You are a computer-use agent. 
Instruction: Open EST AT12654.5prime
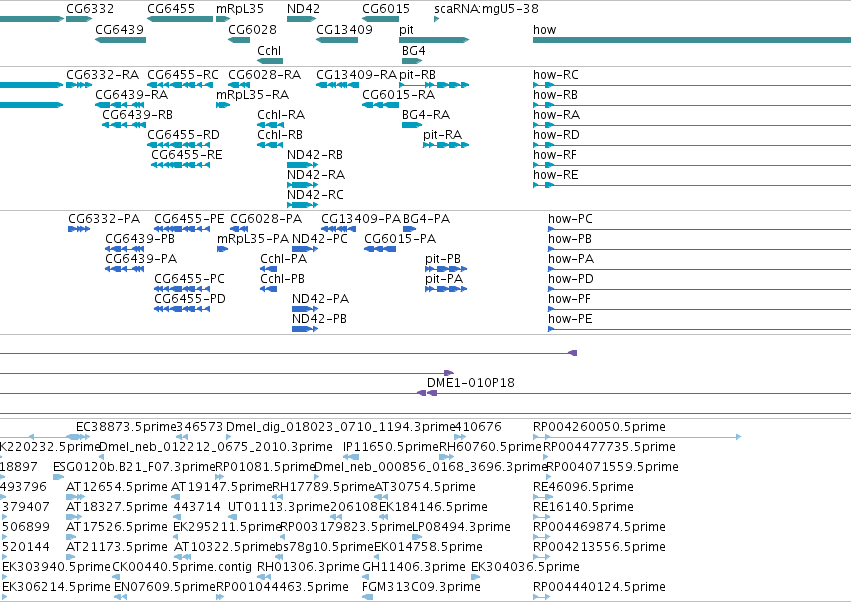pos(117,487)
